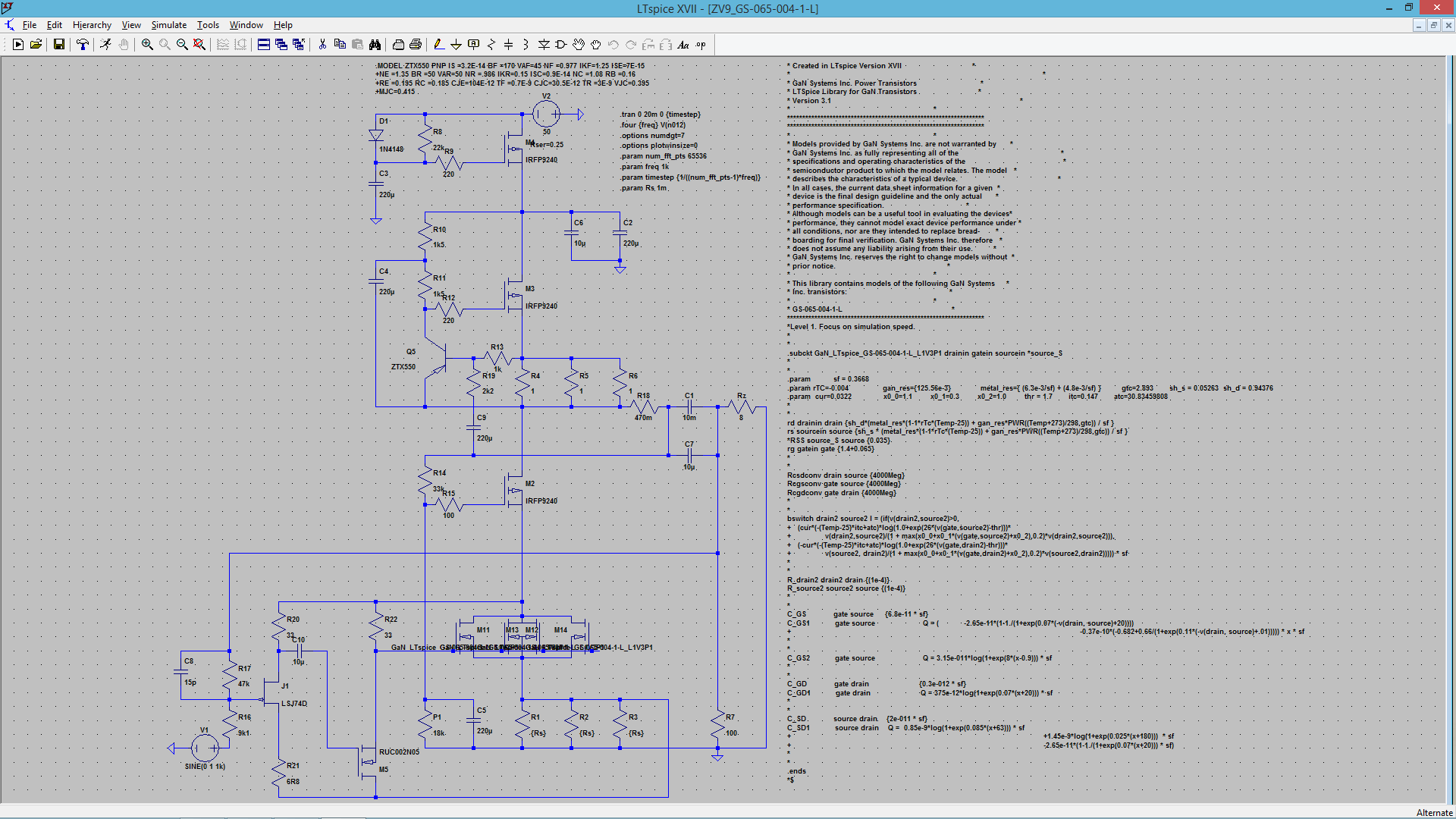Select the Move hand tool
This screenshot has width=1456, height=819.
tap(579, 45)
